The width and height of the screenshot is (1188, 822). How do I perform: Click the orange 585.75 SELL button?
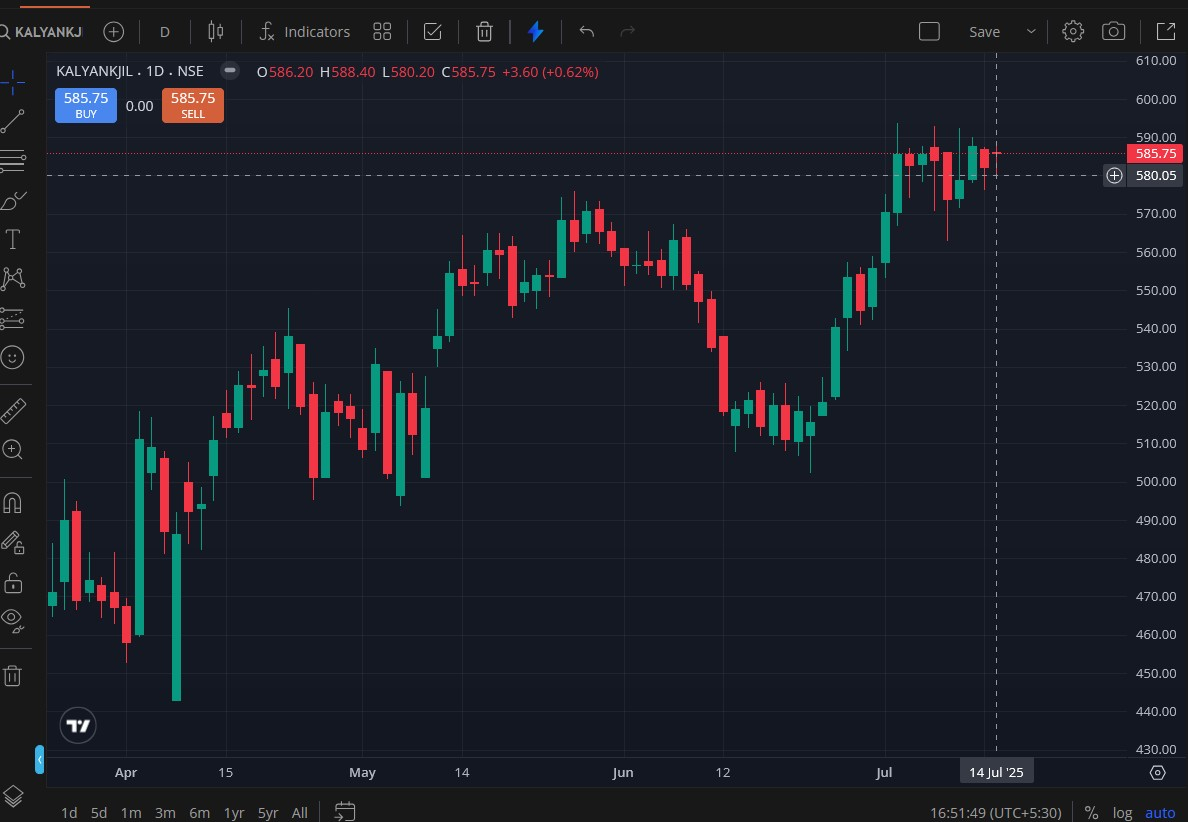point(192,105)
